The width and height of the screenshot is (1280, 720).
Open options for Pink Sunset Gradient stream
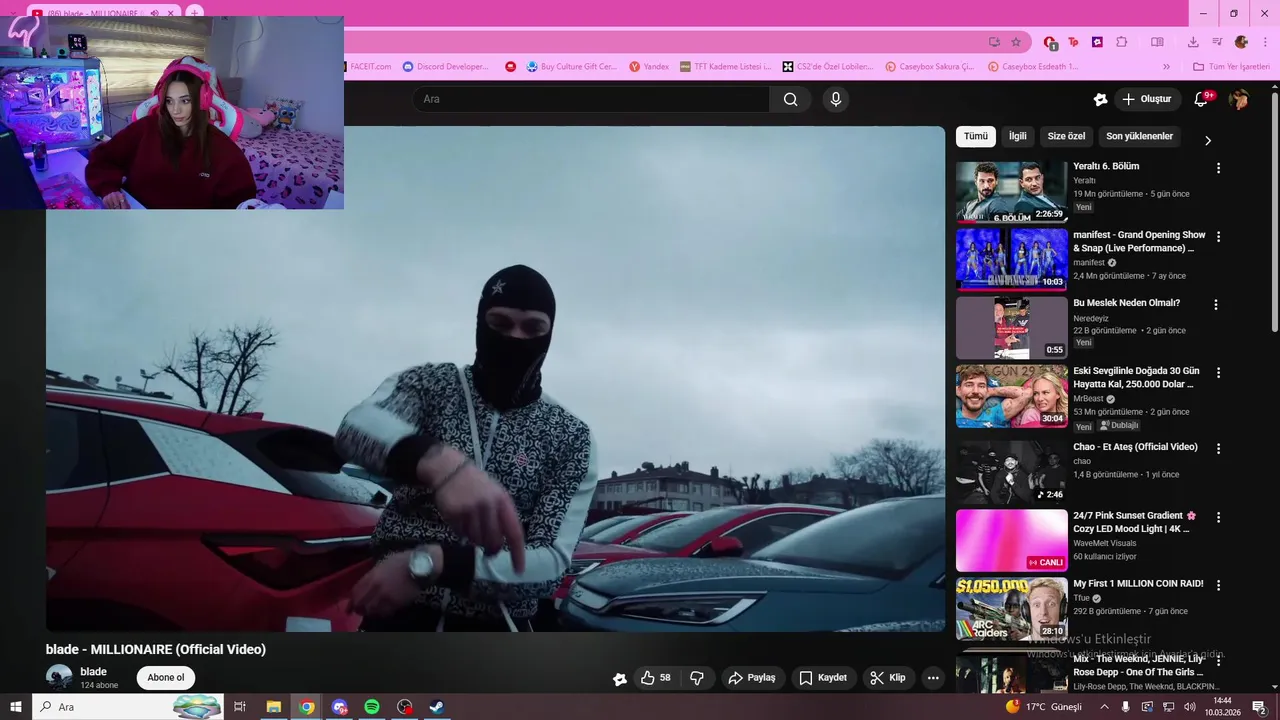tap(1218, 518)
